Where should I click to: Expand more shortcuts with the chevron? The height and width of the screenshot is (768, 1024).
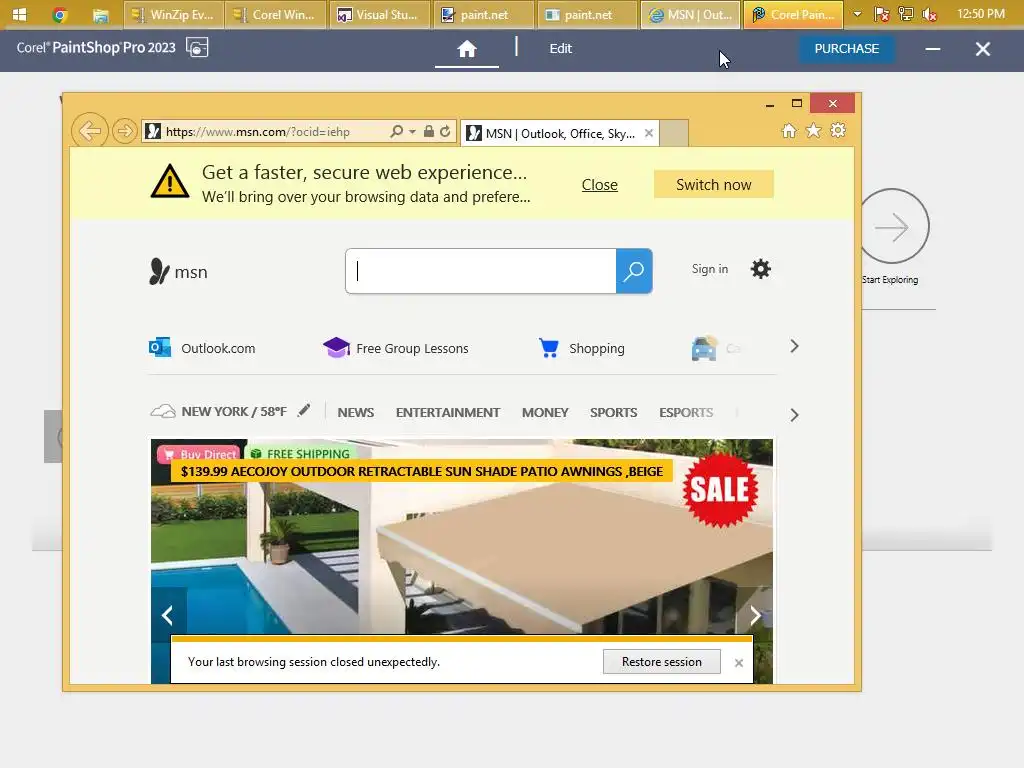[794, 346]
